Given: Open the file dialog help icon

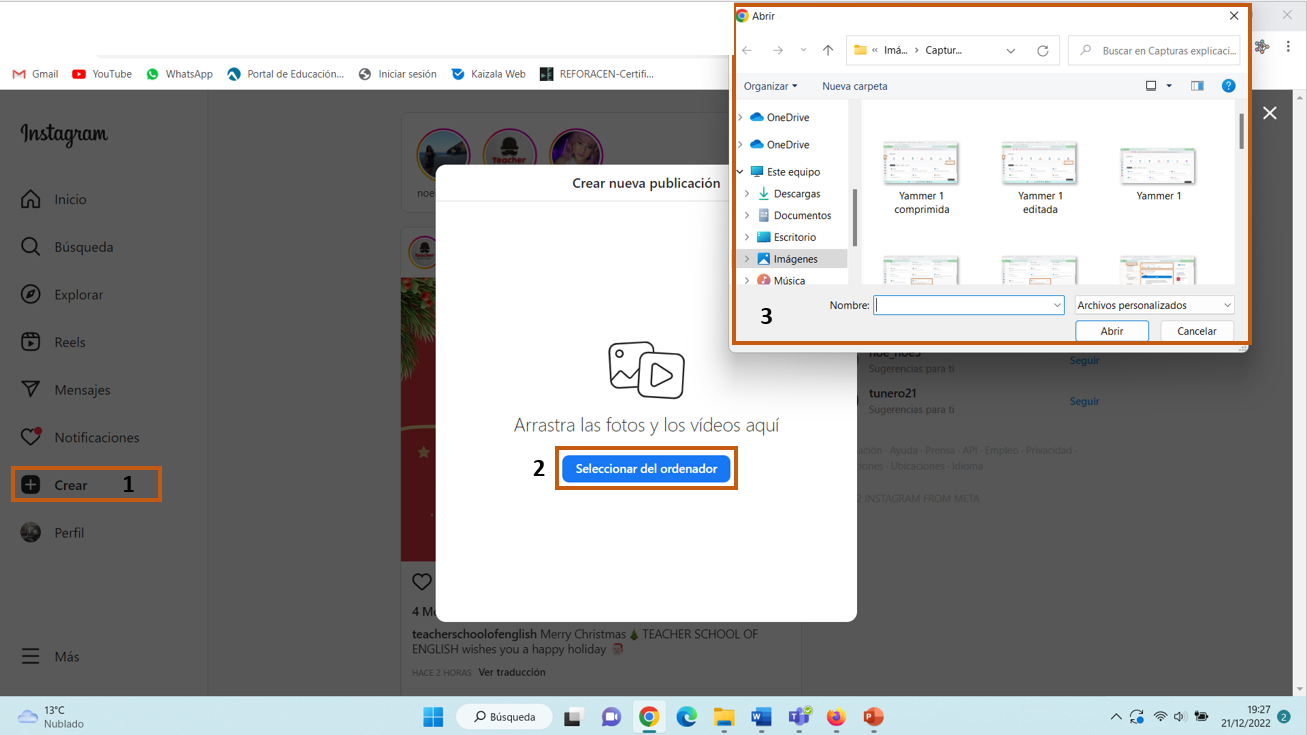Looking at the screenshot, I should [1229, 86].
